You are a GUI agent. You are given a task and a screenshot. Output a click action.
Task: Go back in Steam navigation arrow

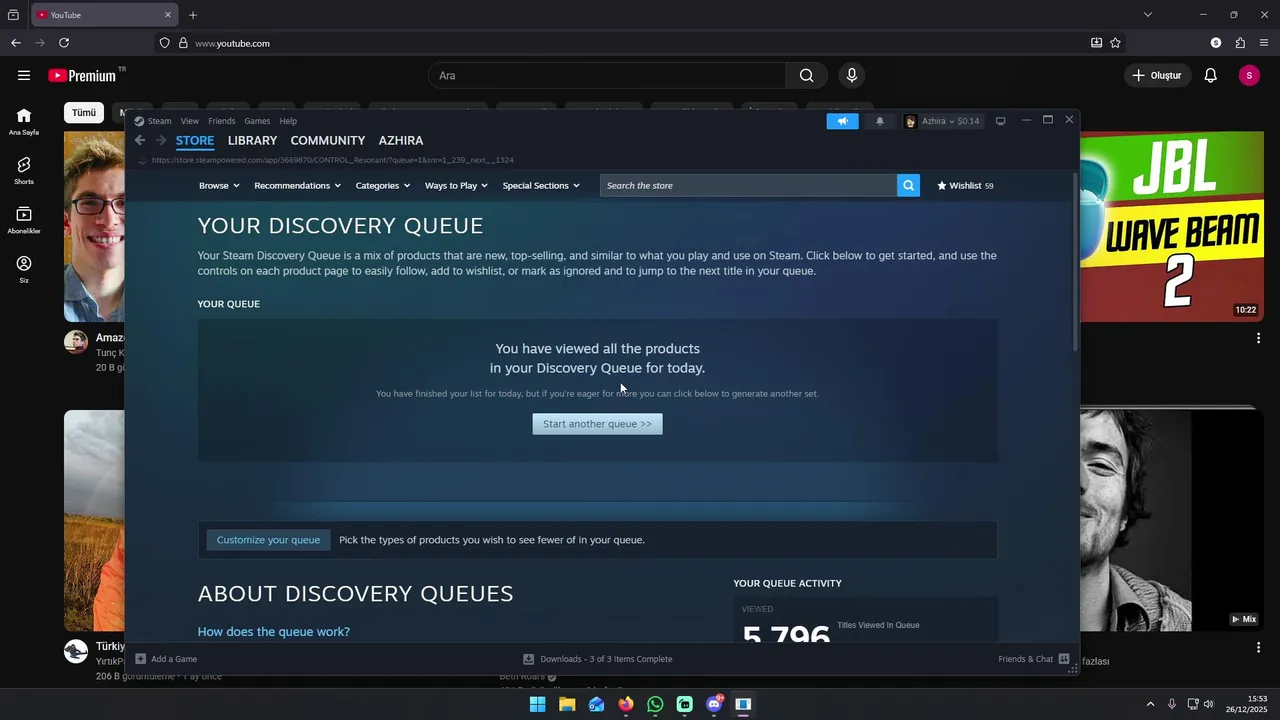[140, 140]
